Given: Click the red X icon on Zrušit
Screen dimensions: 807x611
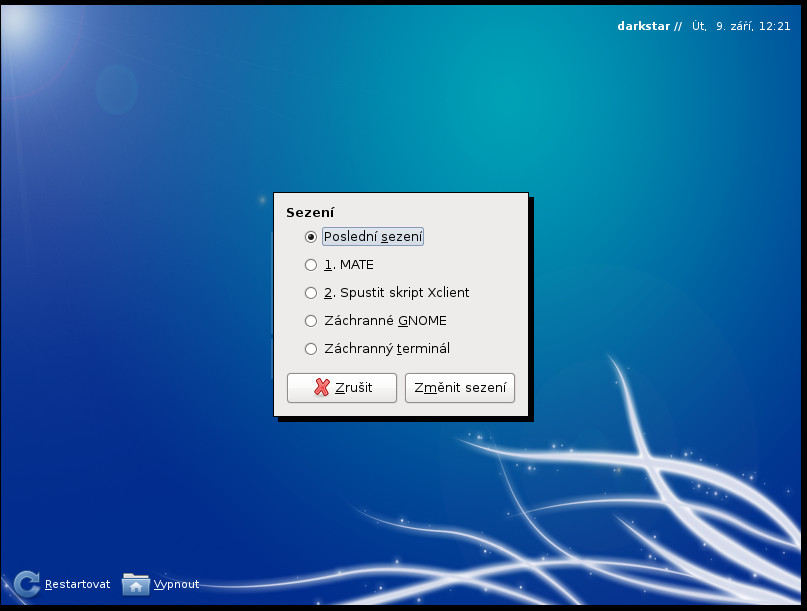Looking at the screenshot, I should click(322, 387).
